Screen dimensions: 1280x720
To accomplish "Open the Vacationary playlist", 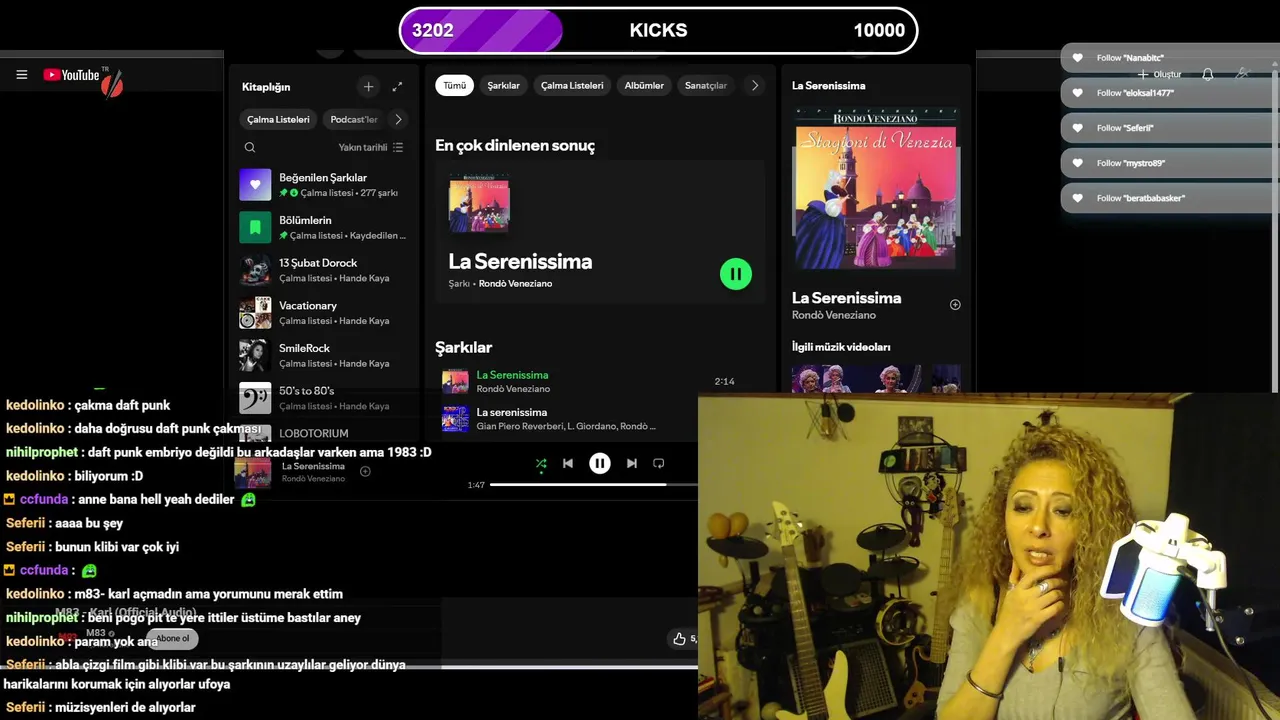I will pos(323,313).
